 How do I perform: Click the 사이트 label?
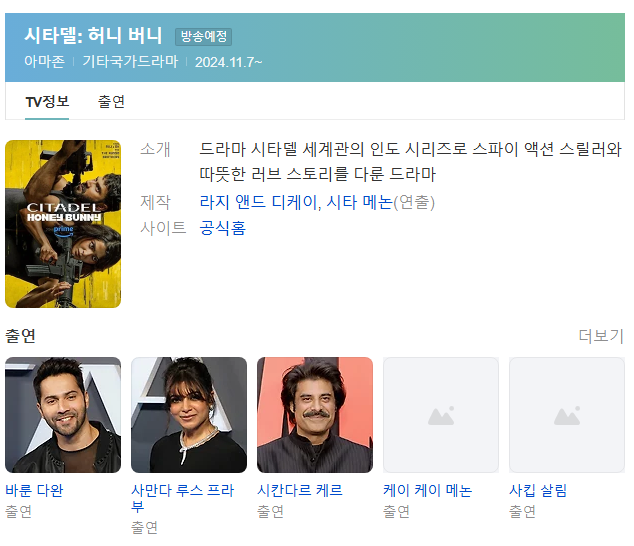point(163,228)
